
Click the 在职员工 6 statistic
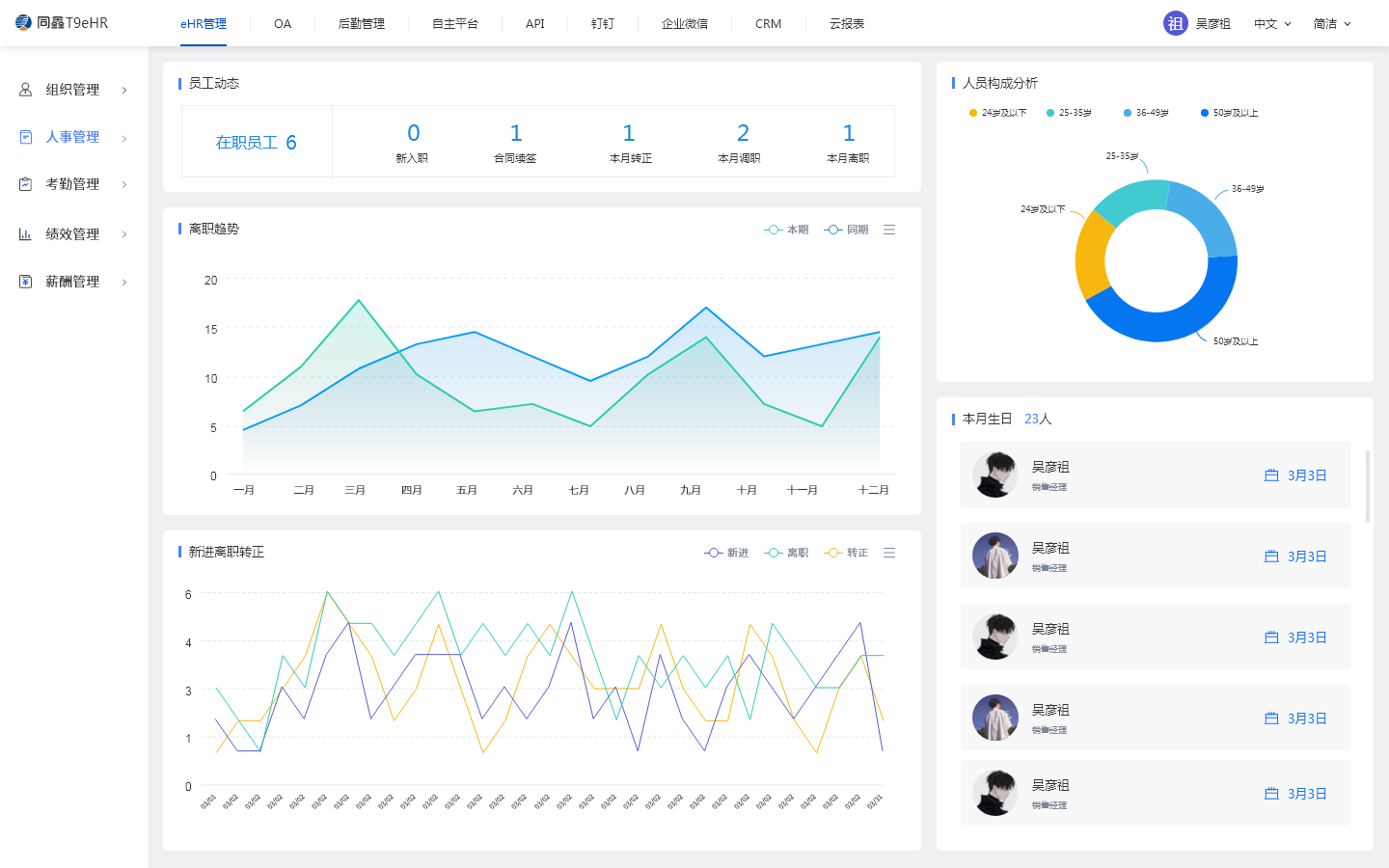click(256, 140)
